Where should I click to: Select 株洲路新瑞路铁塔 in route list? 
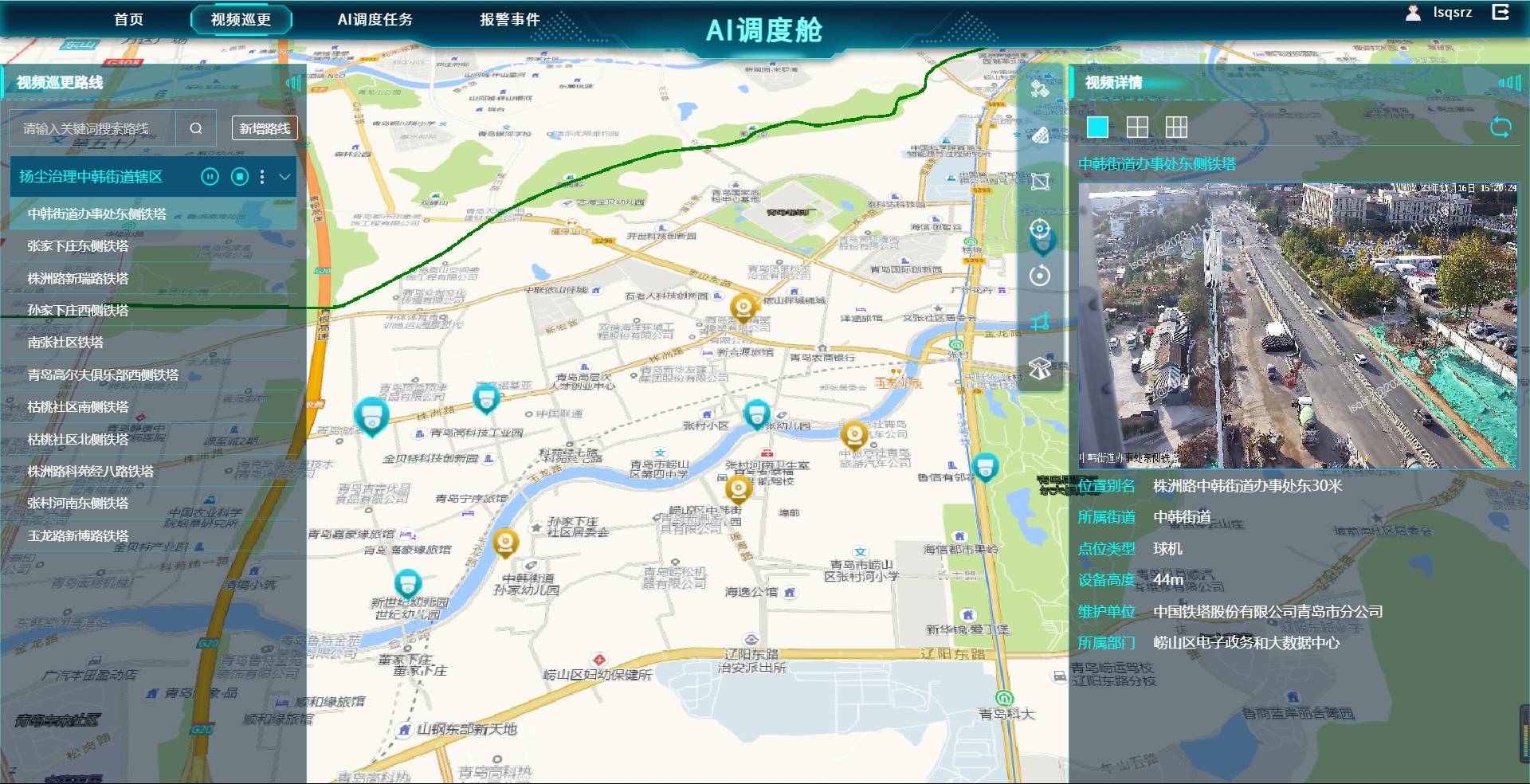click(x=152, y=278)
